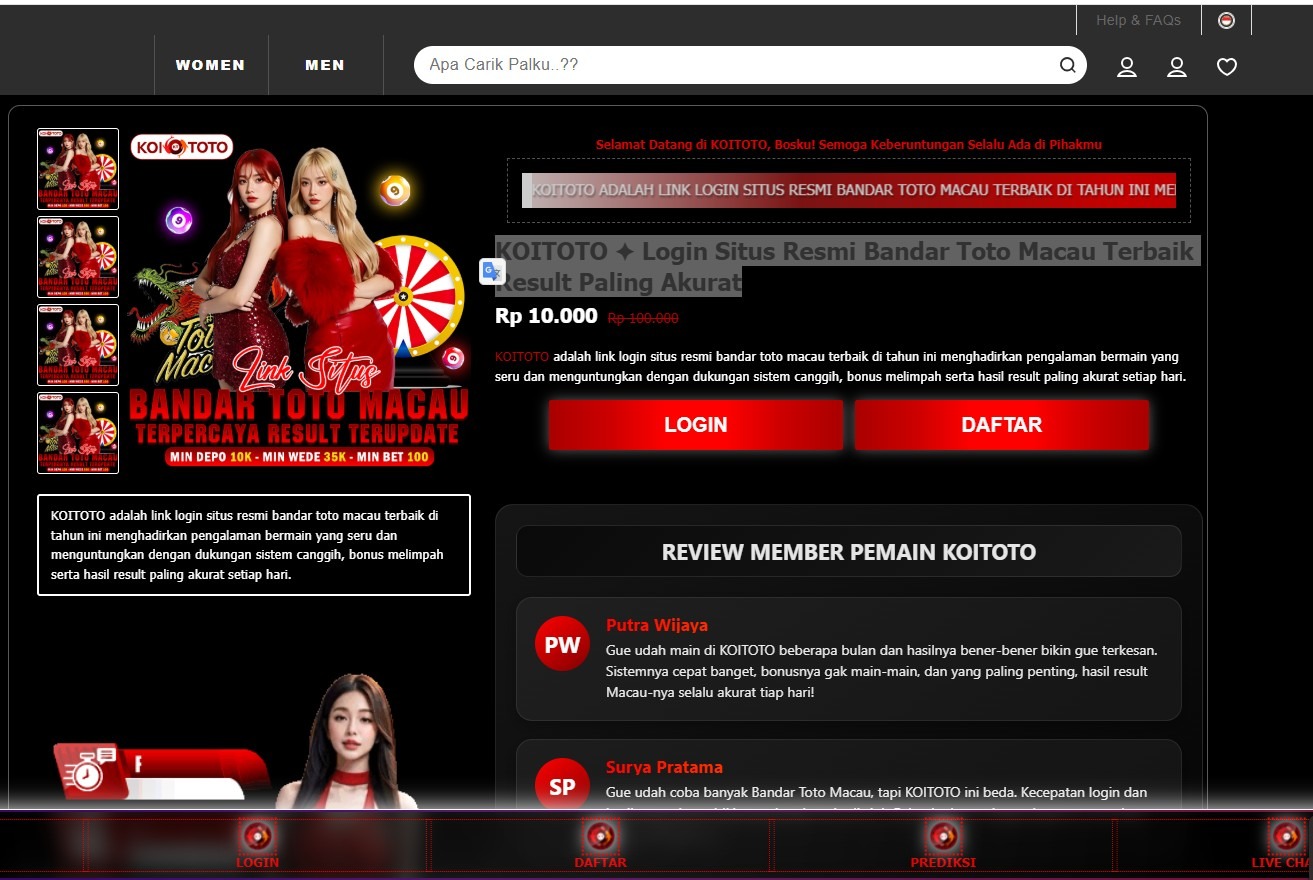
Task: Open the first account person icon
Action: [1126, 67]
